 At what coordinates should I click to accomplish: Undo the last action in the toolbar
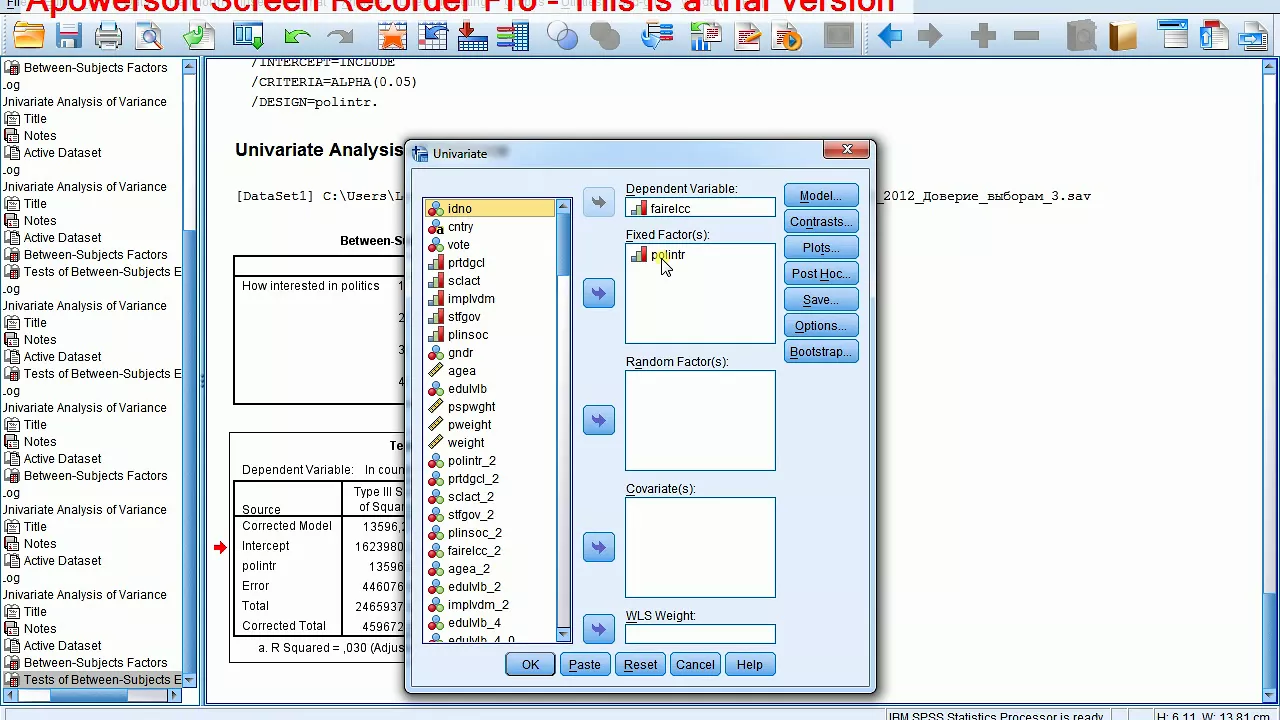click(x=296, y=37)
